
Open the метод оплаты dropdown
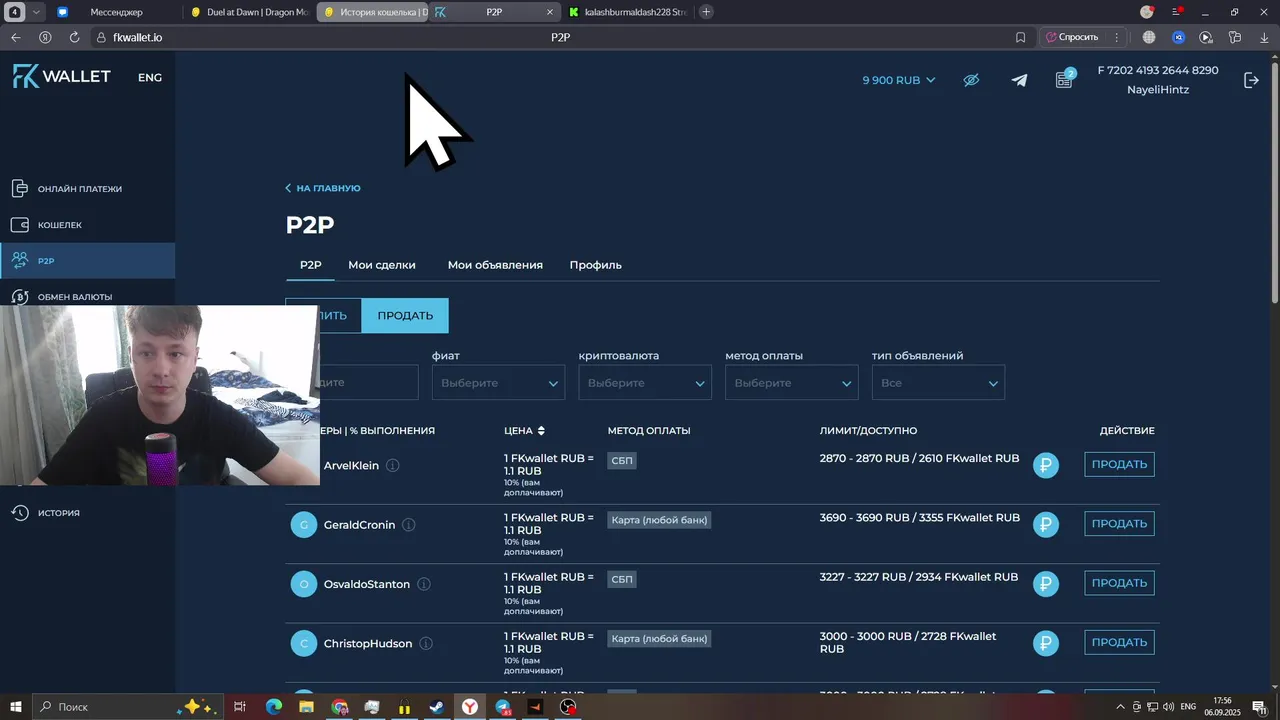[792, 383]
